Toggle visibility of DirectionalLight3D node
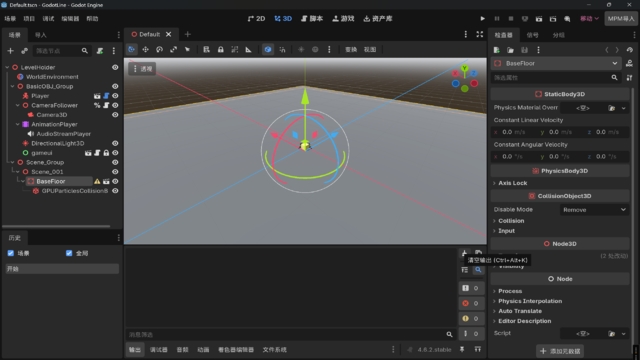The width and height of the screenshot is (640, 360). point(115,143)
